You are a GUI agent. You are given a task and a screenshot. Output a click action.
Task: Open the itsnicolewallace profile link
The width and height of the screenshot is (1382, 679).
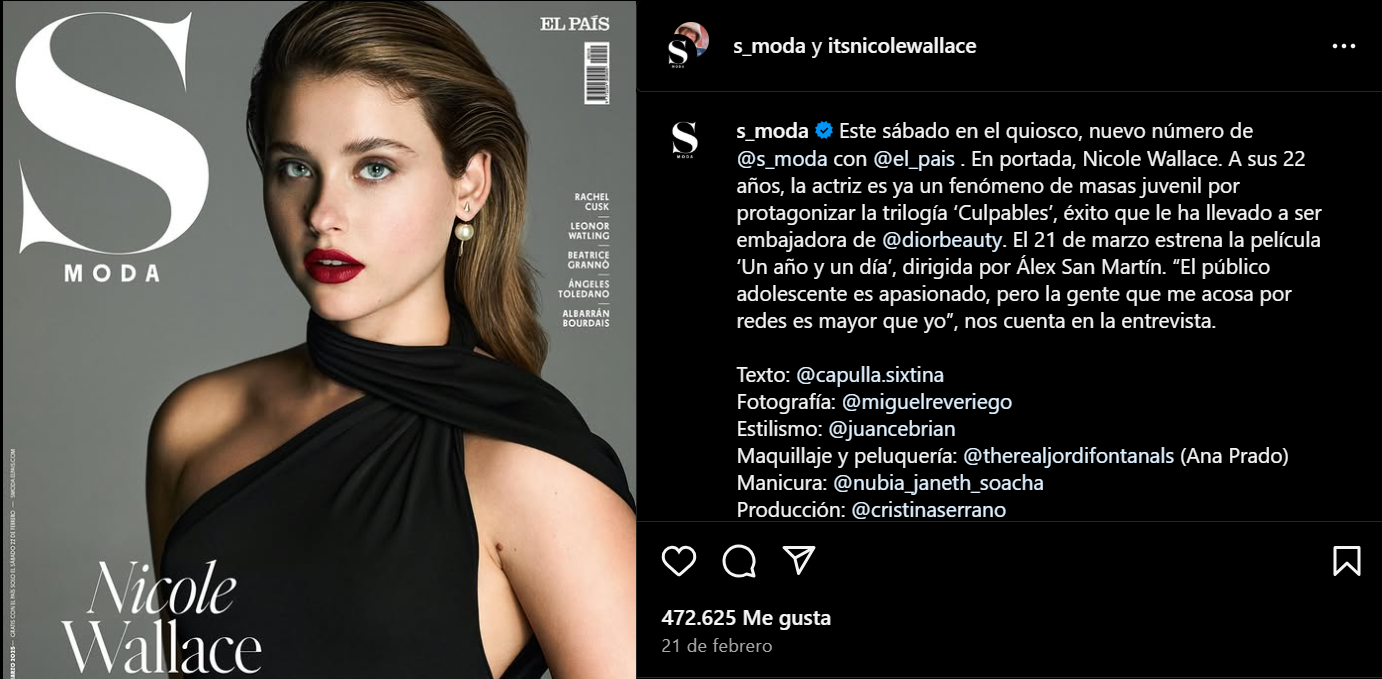pos(902,46)
